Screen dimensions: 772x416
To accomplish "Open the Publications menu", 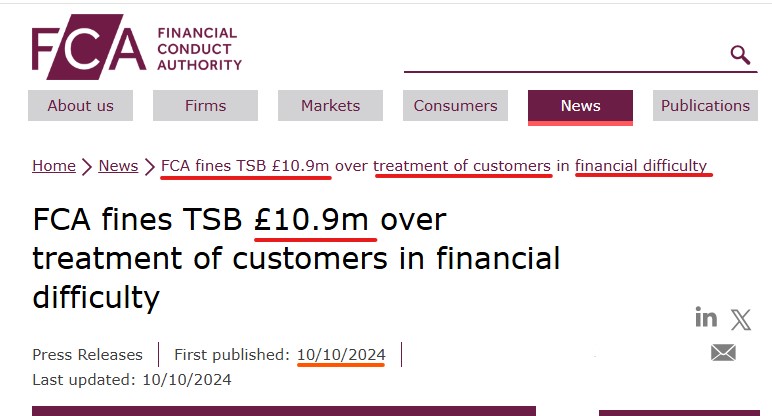I will click(706, 105).
